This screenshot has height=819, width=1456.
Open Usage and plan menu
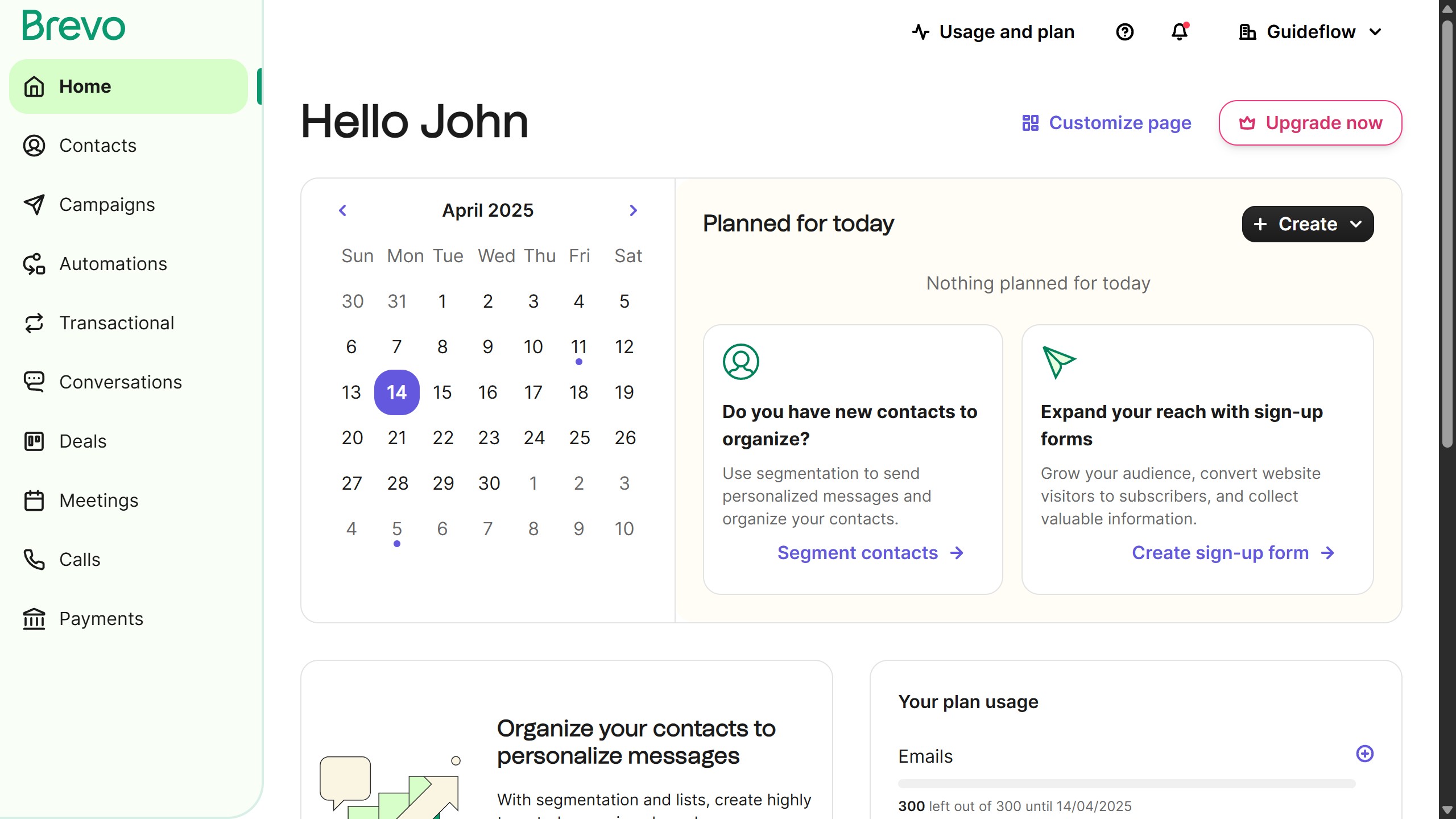993,32
